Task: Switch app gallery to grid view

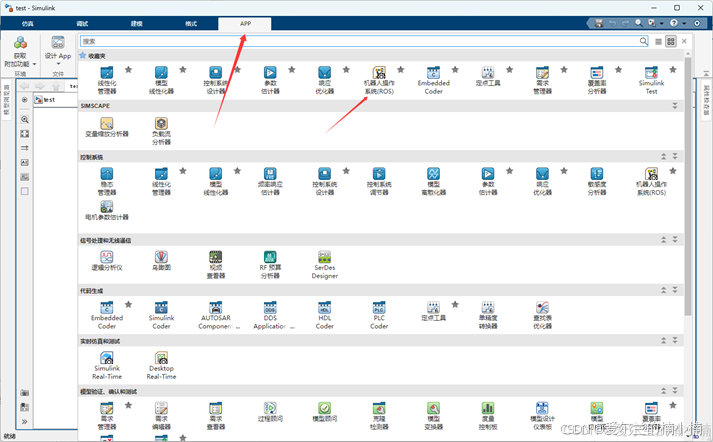Action: 671,41
